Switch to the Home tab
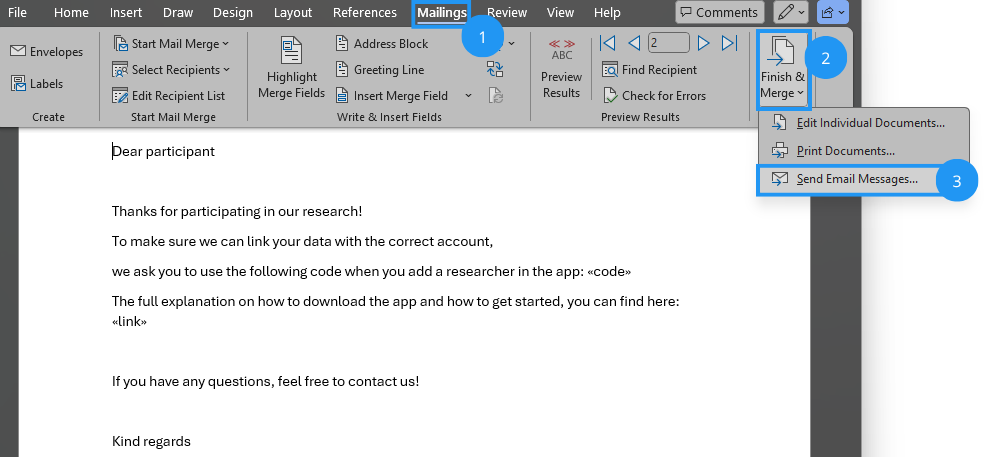The width and height of the screenshot is (990, 457). pos(71,12)
